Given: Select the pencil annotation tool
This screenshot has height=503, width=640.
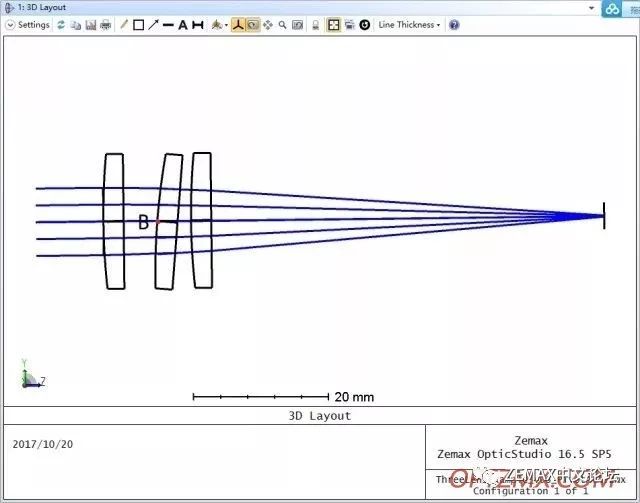Looking at the screenshot, I should point(124,25).
